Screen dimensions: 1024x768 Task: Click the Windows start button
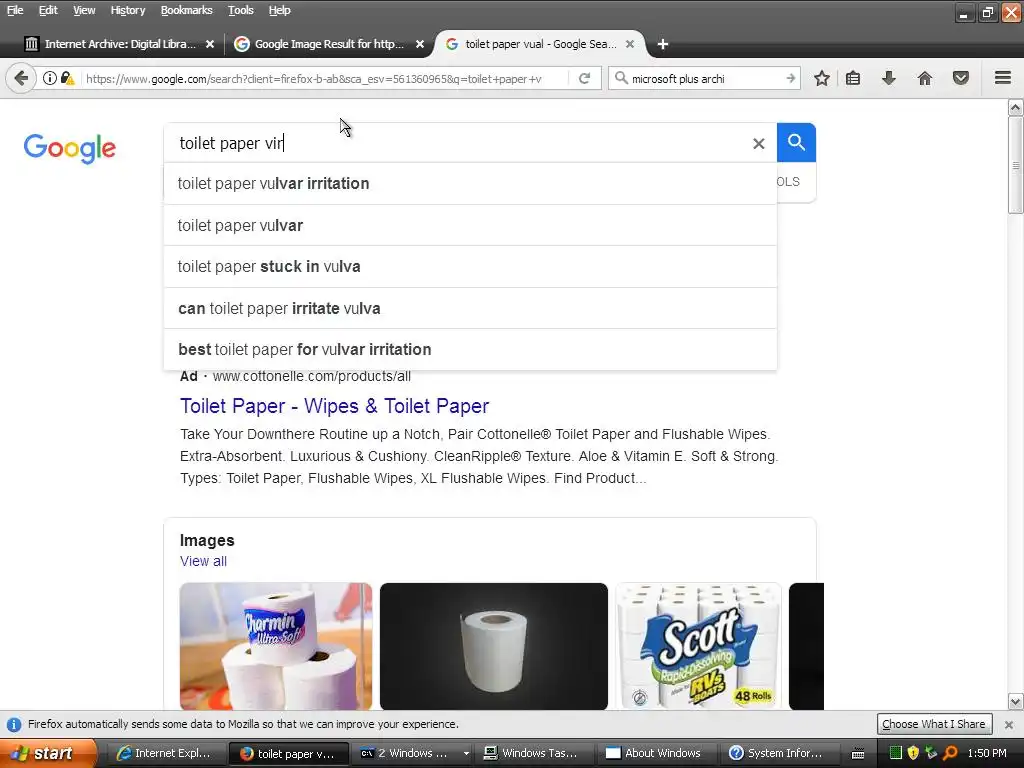tap(48, 753)
